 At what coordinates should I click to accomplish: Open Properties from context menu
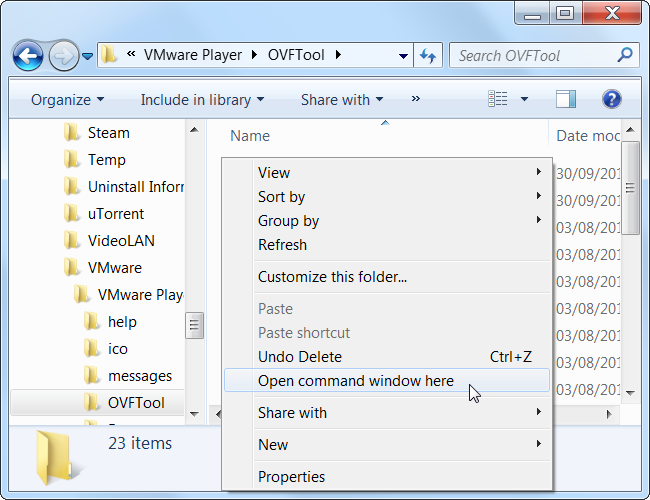291,477
